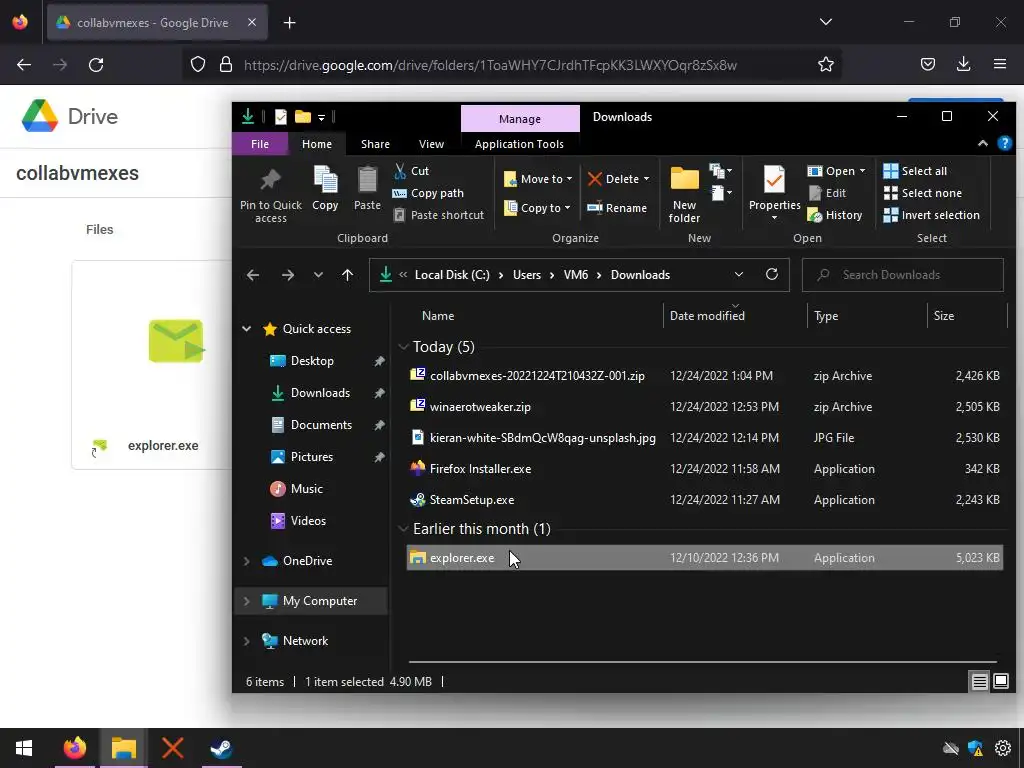Click Users in the address path
Screen dimensions: 1024x768
click(x=527, y=275)
